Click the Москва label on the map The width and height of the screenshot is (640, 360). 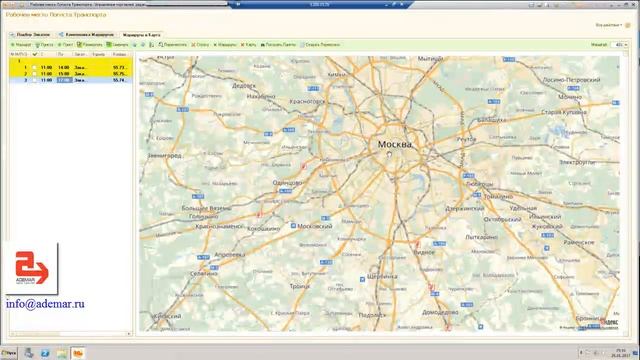[395, 144]
